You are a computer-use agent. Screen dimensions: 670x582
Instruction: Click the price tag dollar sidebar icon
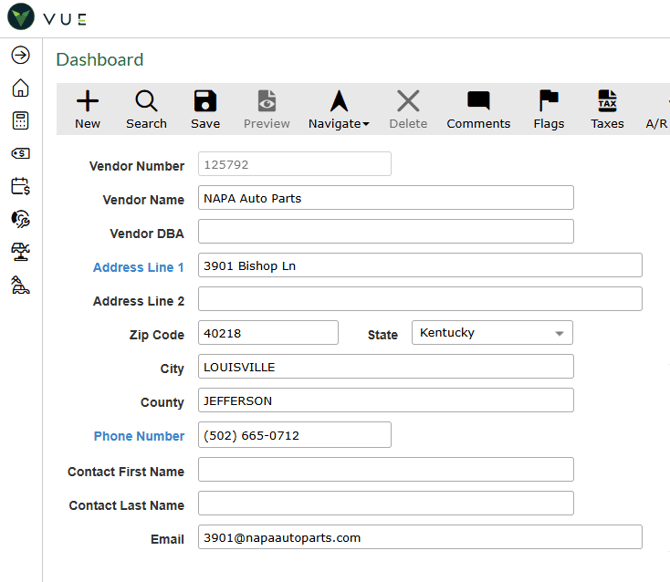coord(20,153)
